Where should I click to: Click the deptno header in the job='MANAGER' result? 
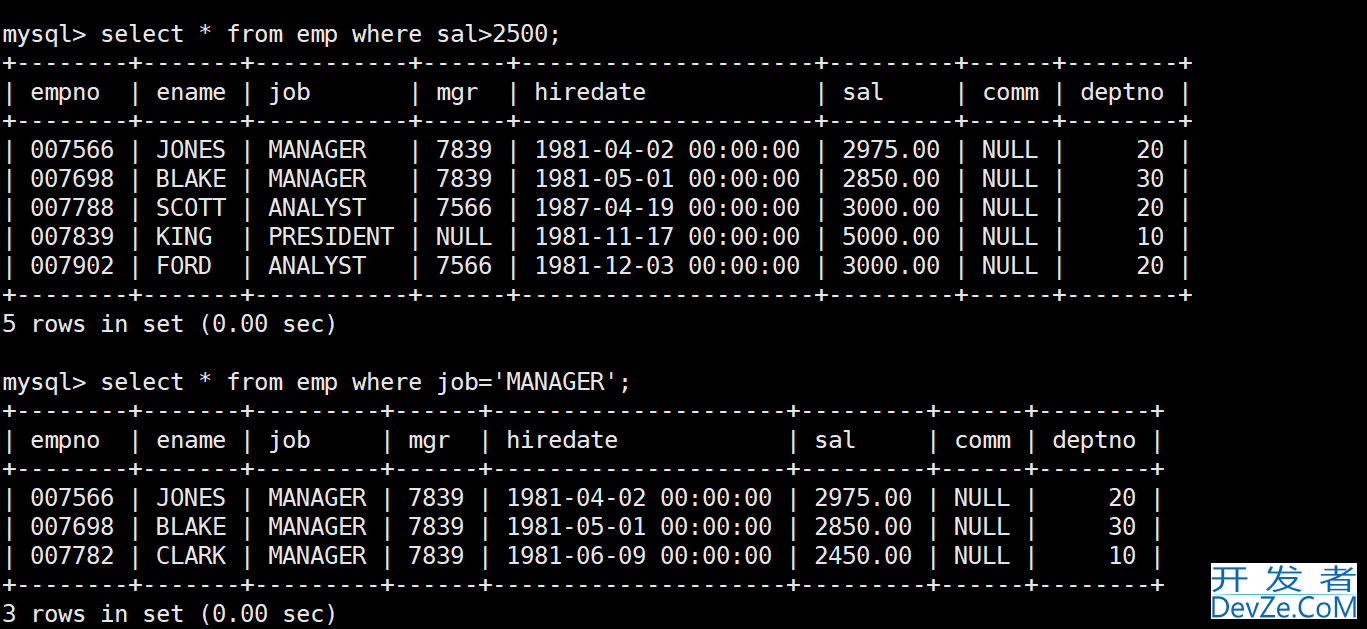click(x=1094, y=440)
